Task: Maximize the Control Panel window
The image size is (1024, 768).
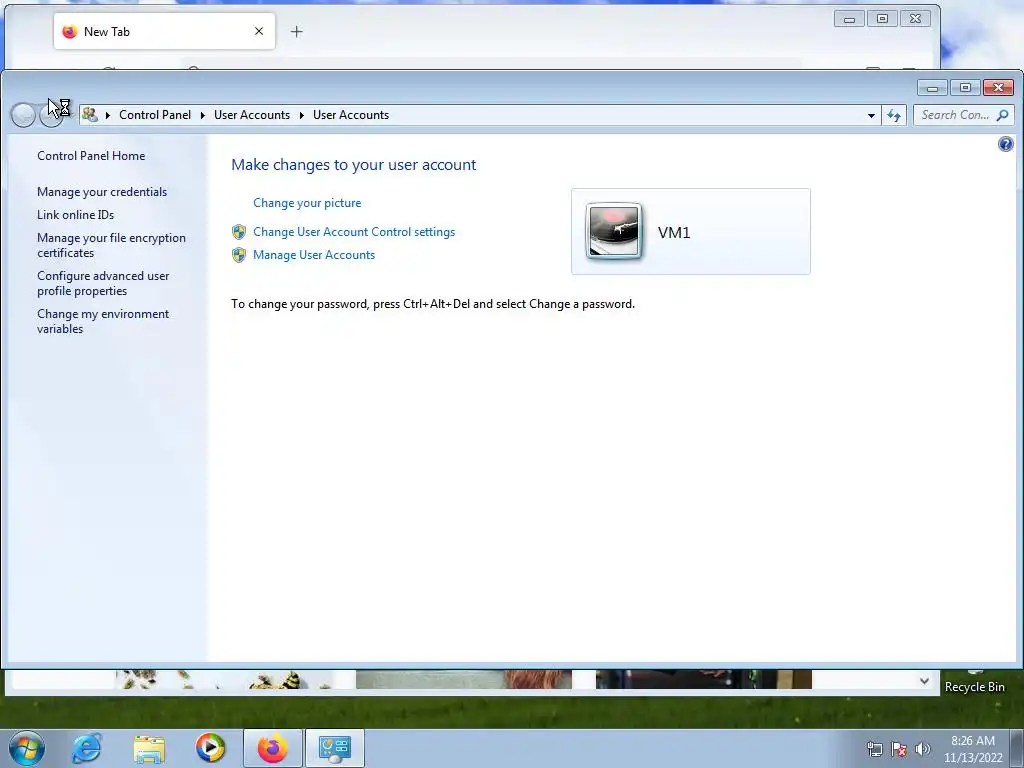Action: point(965,88)
